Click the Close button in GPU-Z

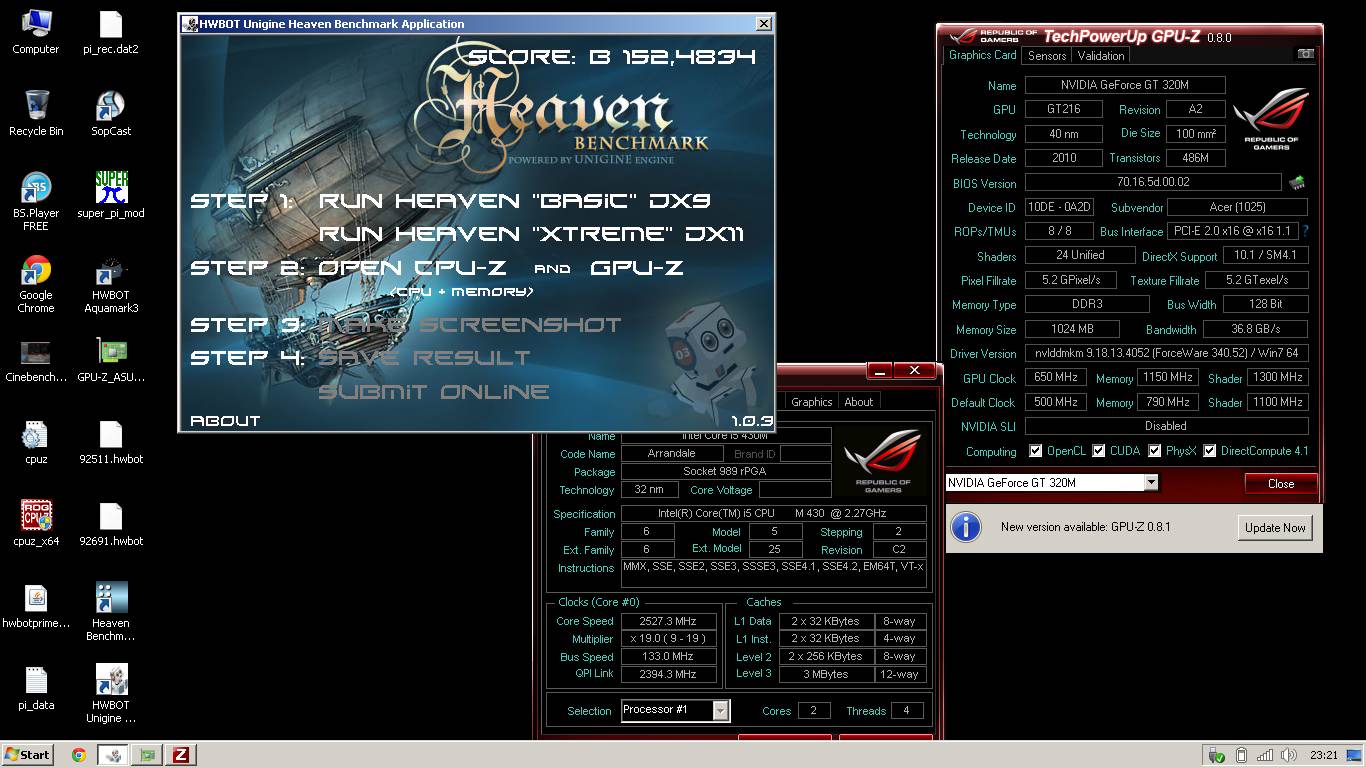point(1281,483)
